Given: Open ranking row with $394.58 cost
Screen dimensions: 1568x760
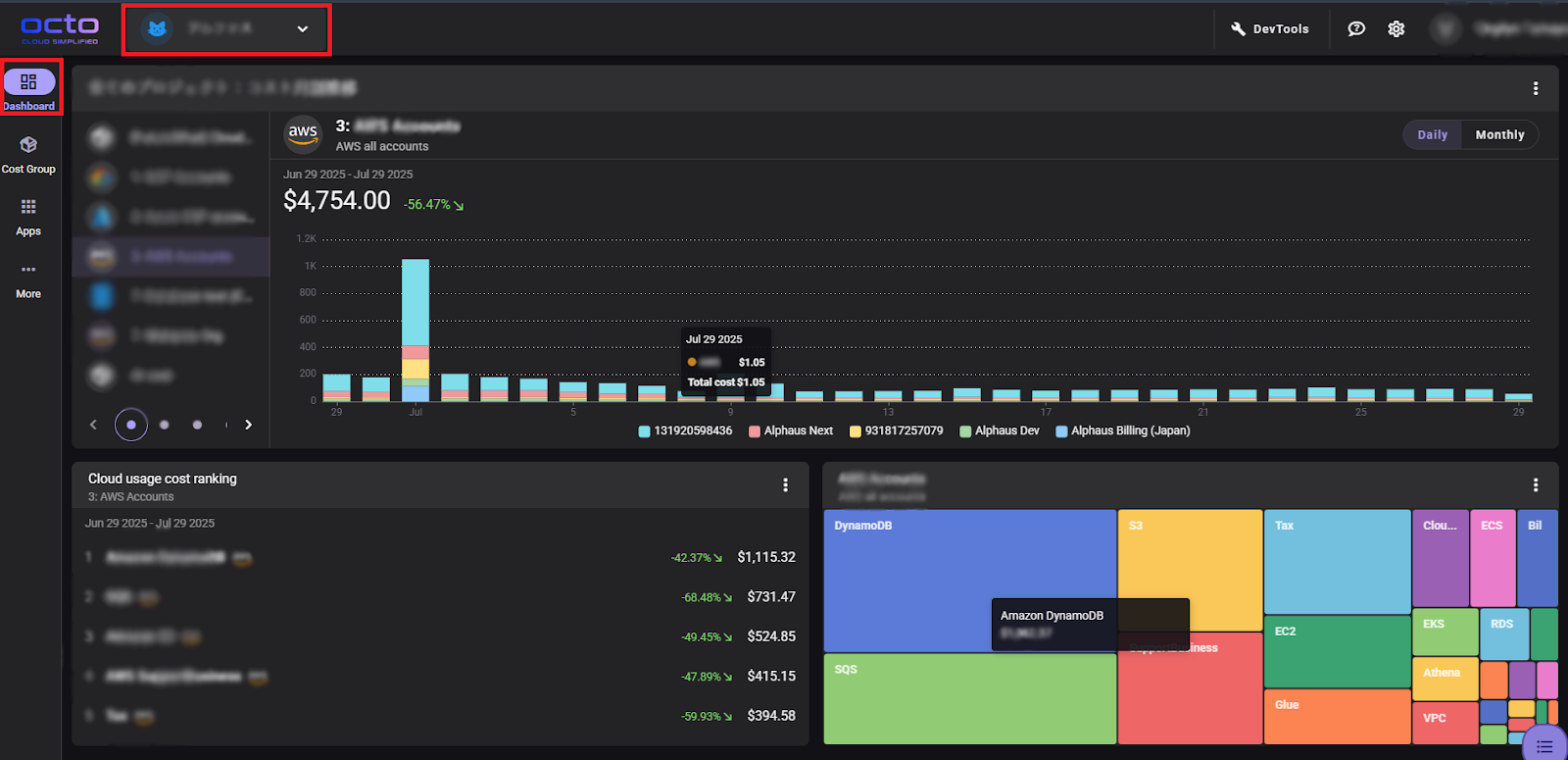Looking at the screenshot, I should pyautogui.click(x=440, y=716).
